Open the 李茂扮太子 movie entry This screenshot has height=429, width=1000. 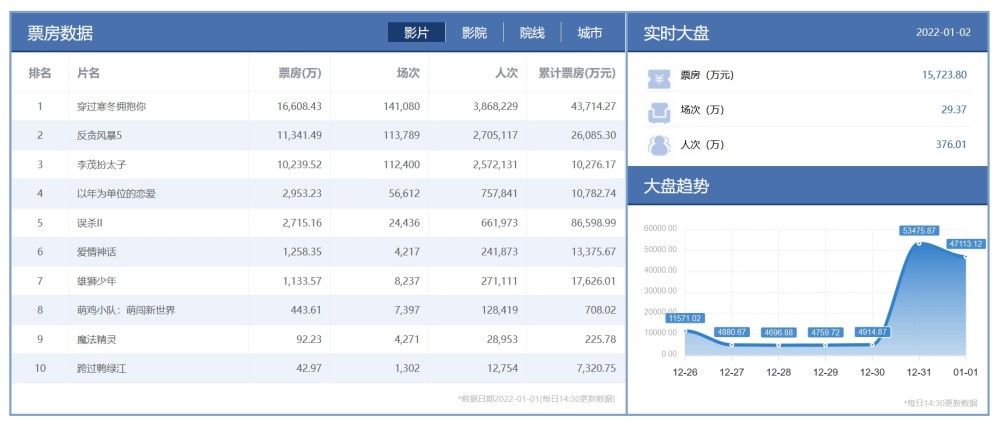102,164
